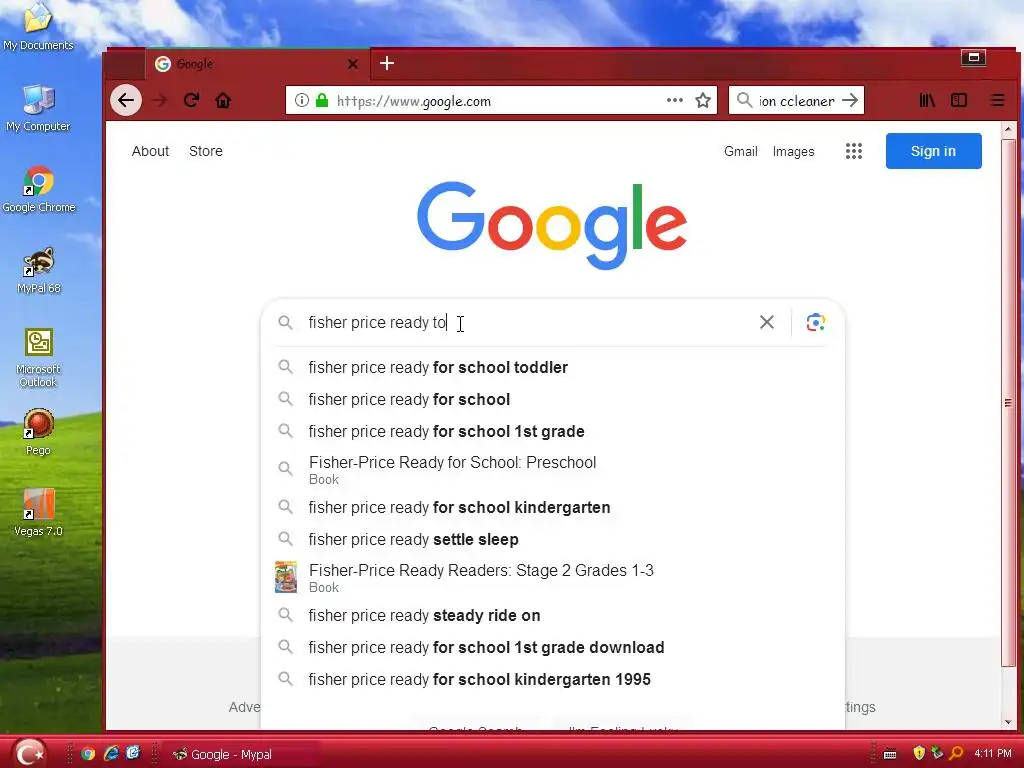Open My Documents desktop icon
This screenshot has width=1024, height=768.
pos(38,27)
